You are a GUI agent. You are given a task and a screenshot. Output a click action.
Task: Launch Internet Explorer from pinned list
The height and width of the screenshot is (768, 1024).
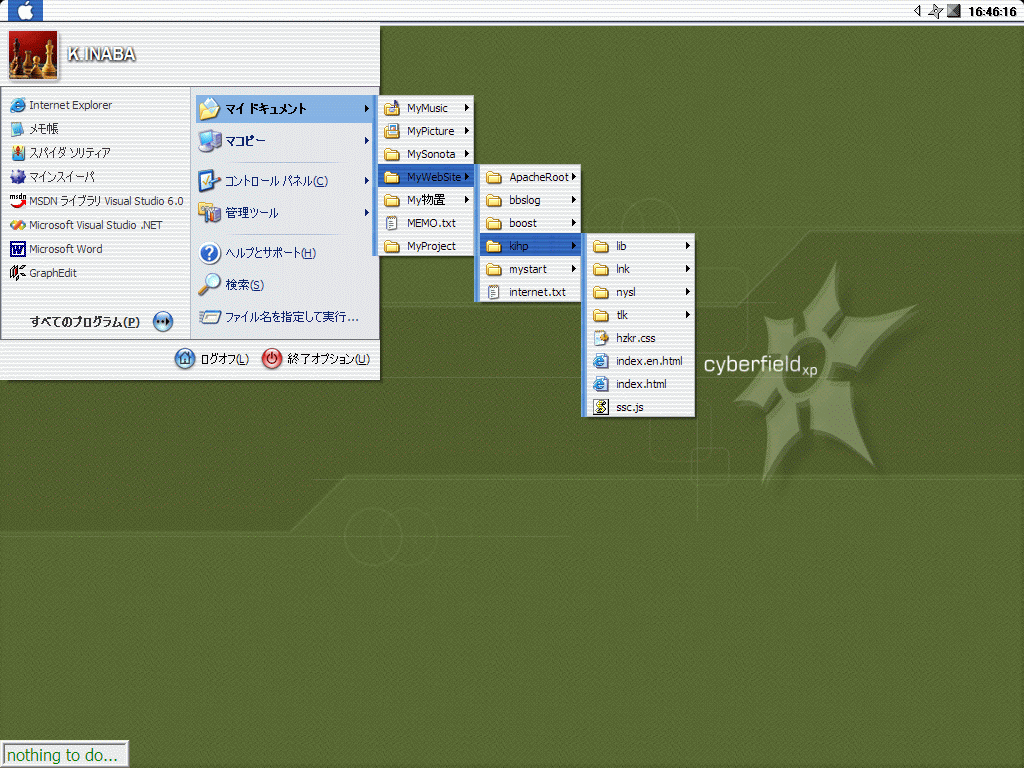pos(61,105)
